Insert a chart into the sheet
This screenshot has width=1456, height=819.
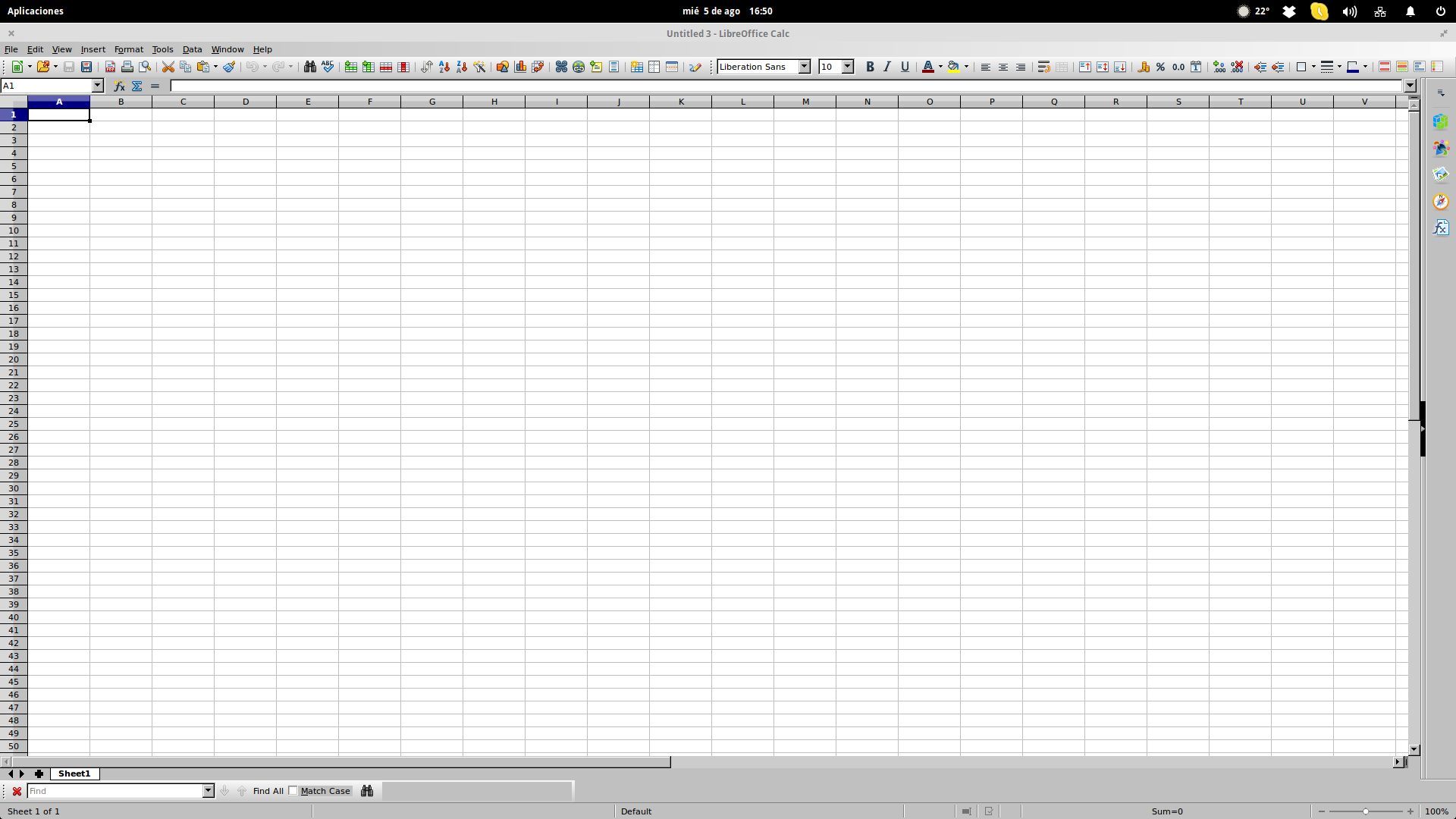click(x=520, y=67)
